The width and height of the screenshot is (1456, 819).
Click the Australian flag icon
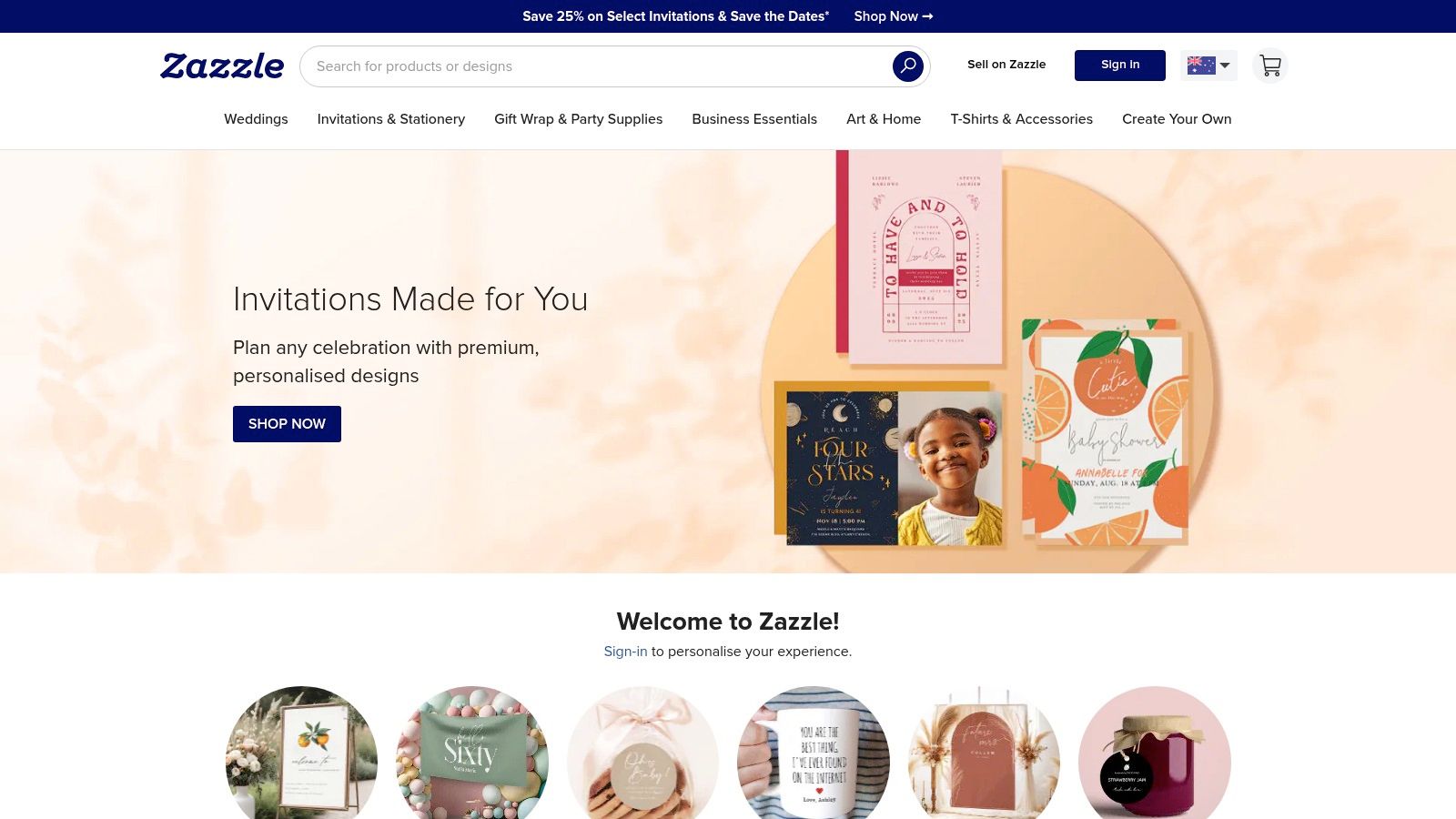coord(1201,66)
